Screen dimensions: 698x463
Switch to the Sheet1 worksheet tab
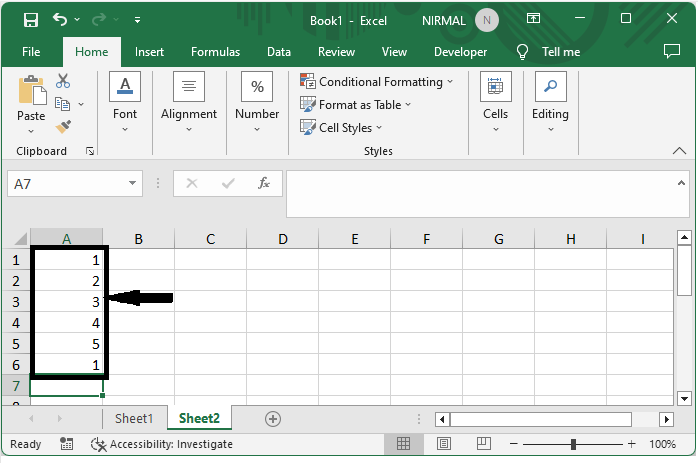tap(134, 419)
